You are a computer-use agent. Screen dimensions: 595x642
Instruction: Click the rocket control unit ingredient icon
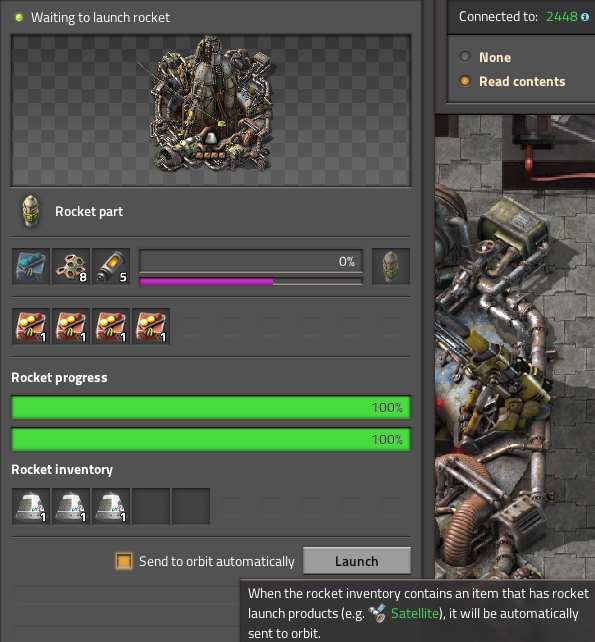[x=31, y=267]
